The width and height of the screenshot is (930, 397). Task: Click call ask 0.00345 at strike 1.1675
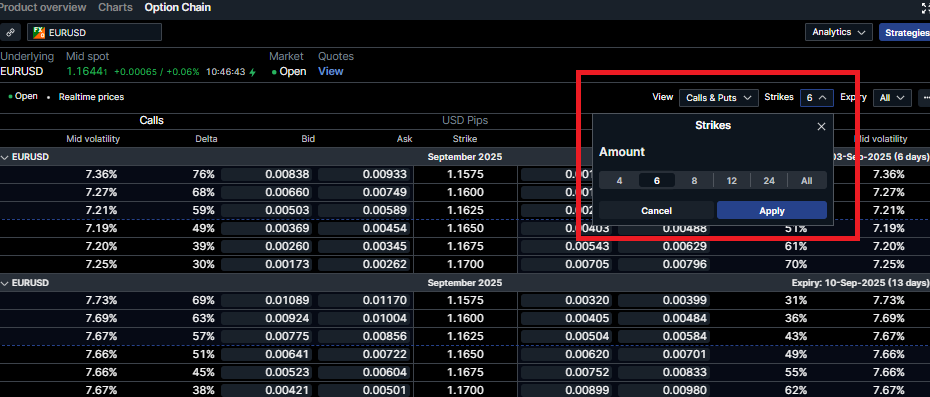pyautogui.click(x=364, y=246)
